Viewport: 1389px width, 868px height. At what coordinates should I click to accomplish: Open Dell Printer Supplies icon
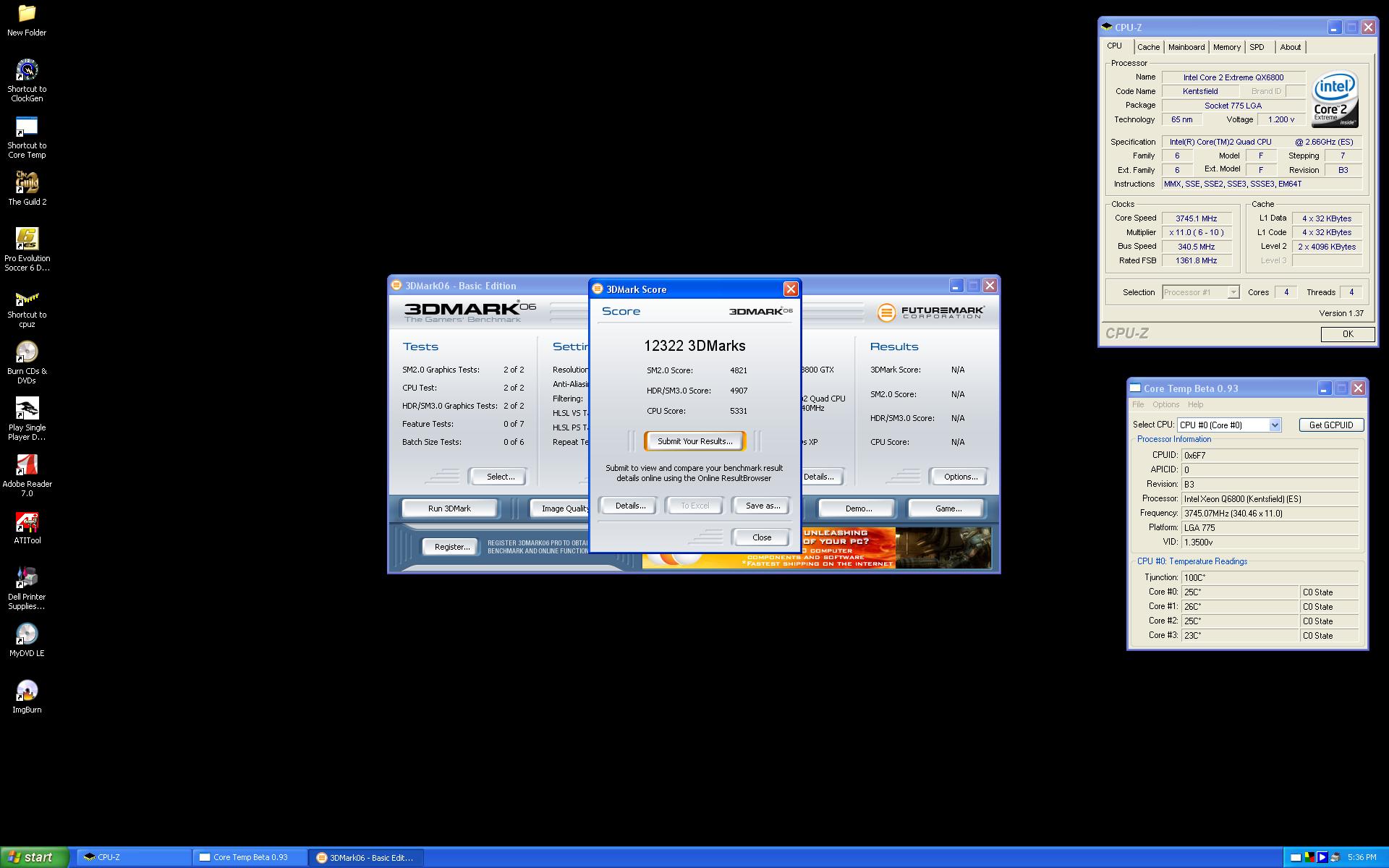click(27, 588)
